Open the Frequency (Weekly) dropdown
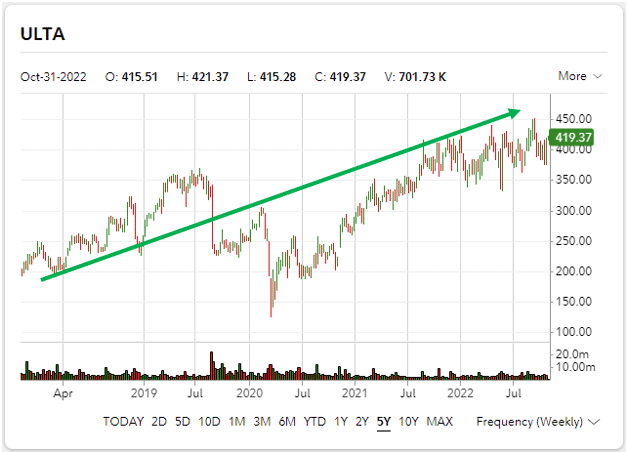627x452 pixels. click(538, 422)
